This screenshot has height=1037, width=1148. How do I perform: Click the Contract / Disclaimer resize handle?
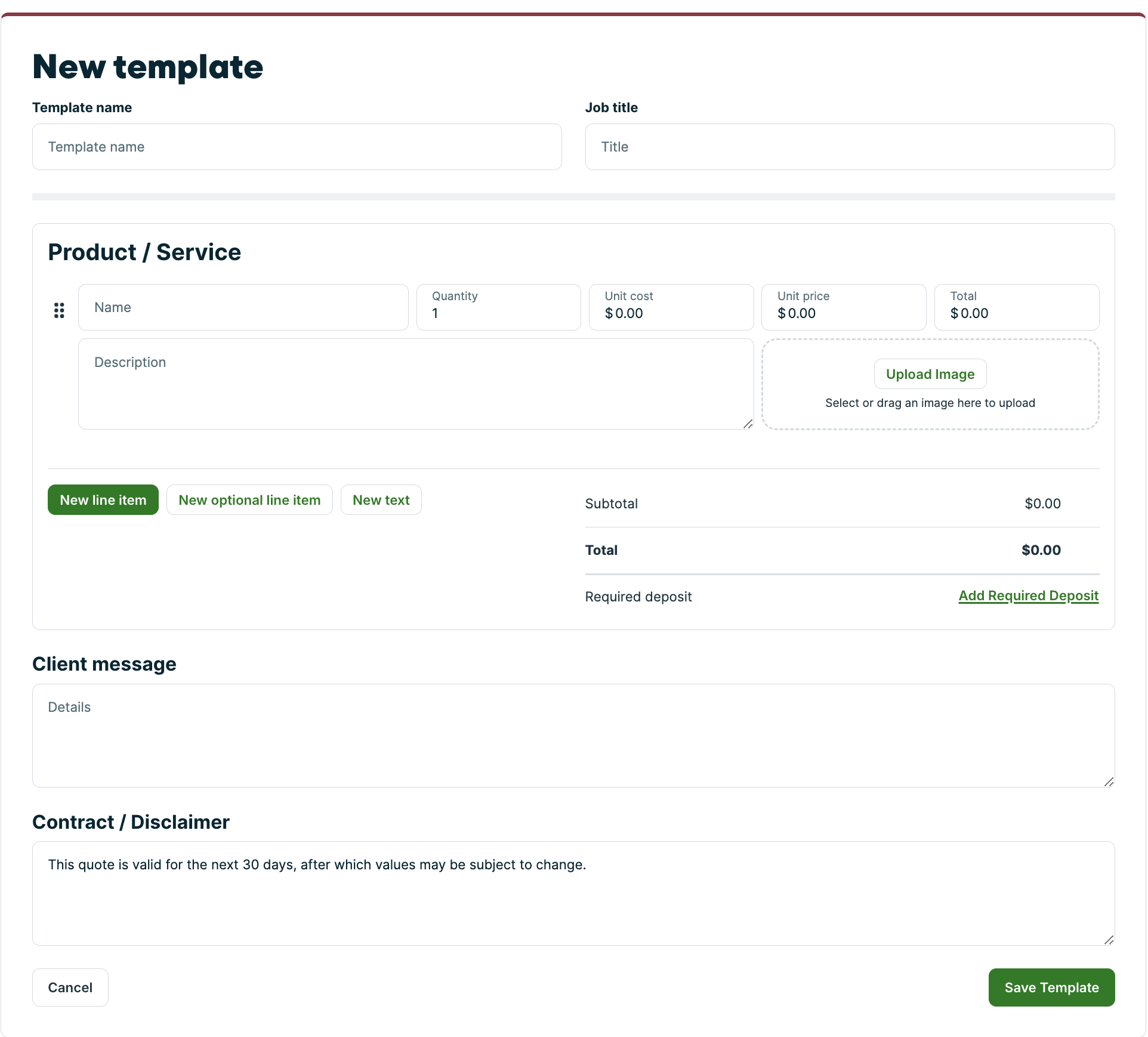point(1109,940)
